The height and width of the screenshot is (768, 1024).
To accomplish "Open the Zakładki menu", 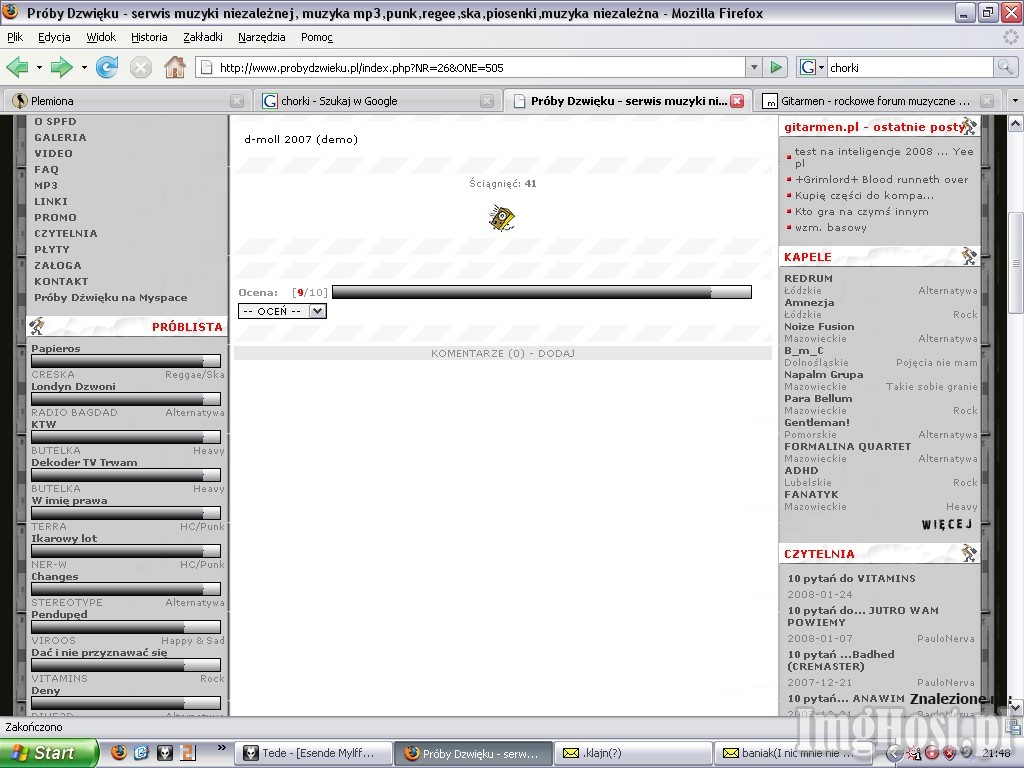I will coord(202,37).
